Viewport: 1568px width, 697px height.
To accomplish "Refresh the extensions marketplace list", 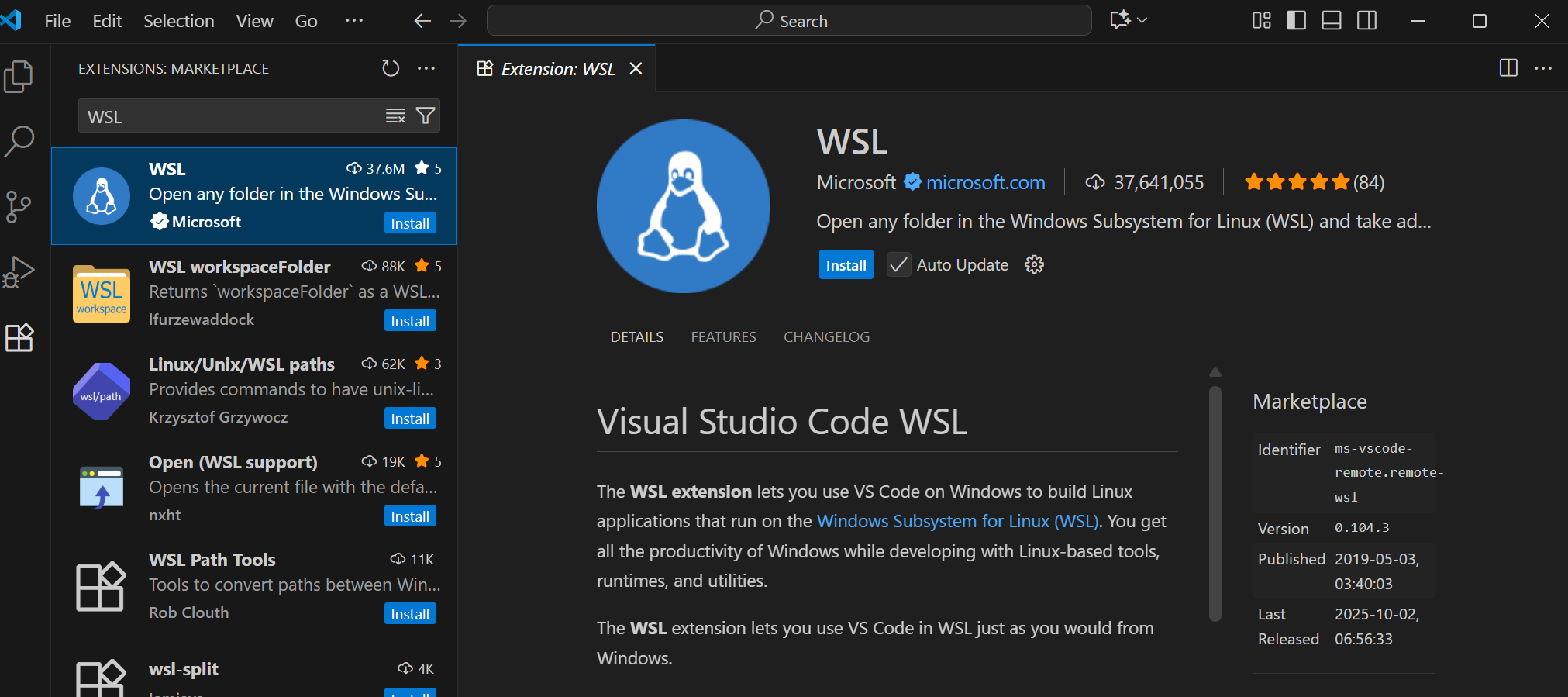I will pos(391,68).
